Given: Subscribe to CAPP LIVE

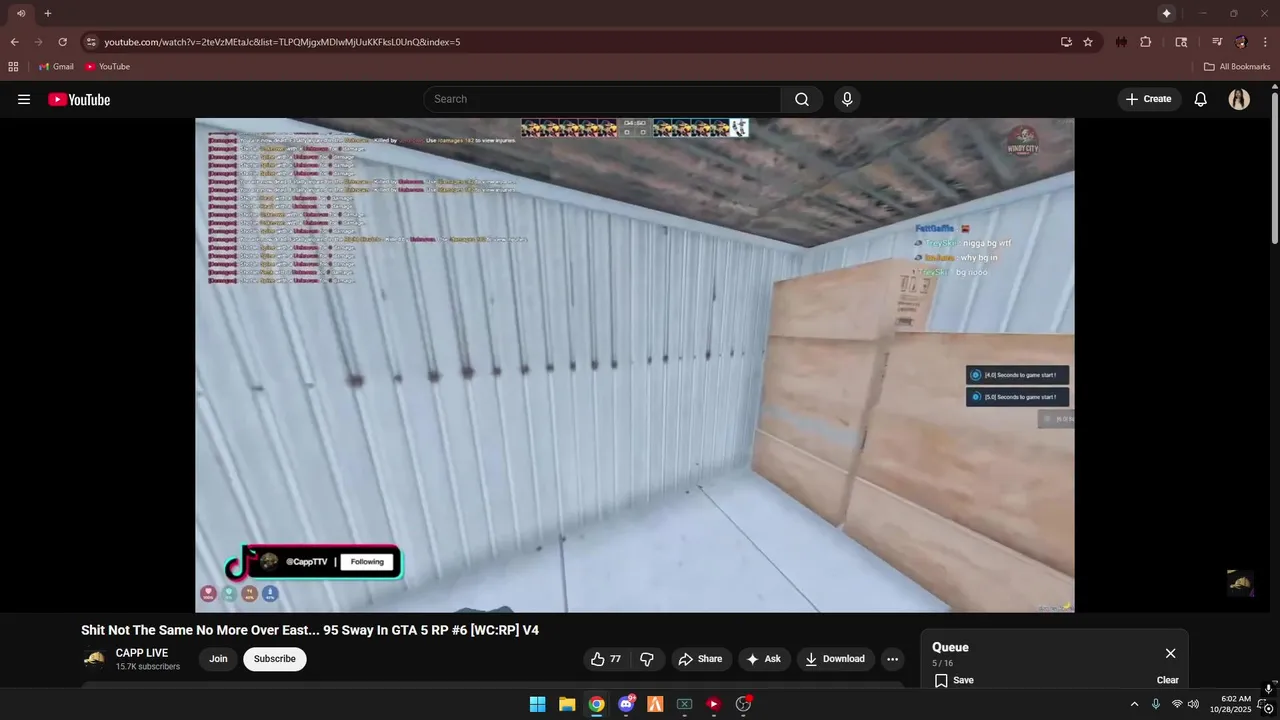Looking at the screenshot, I should click(275, 659).
